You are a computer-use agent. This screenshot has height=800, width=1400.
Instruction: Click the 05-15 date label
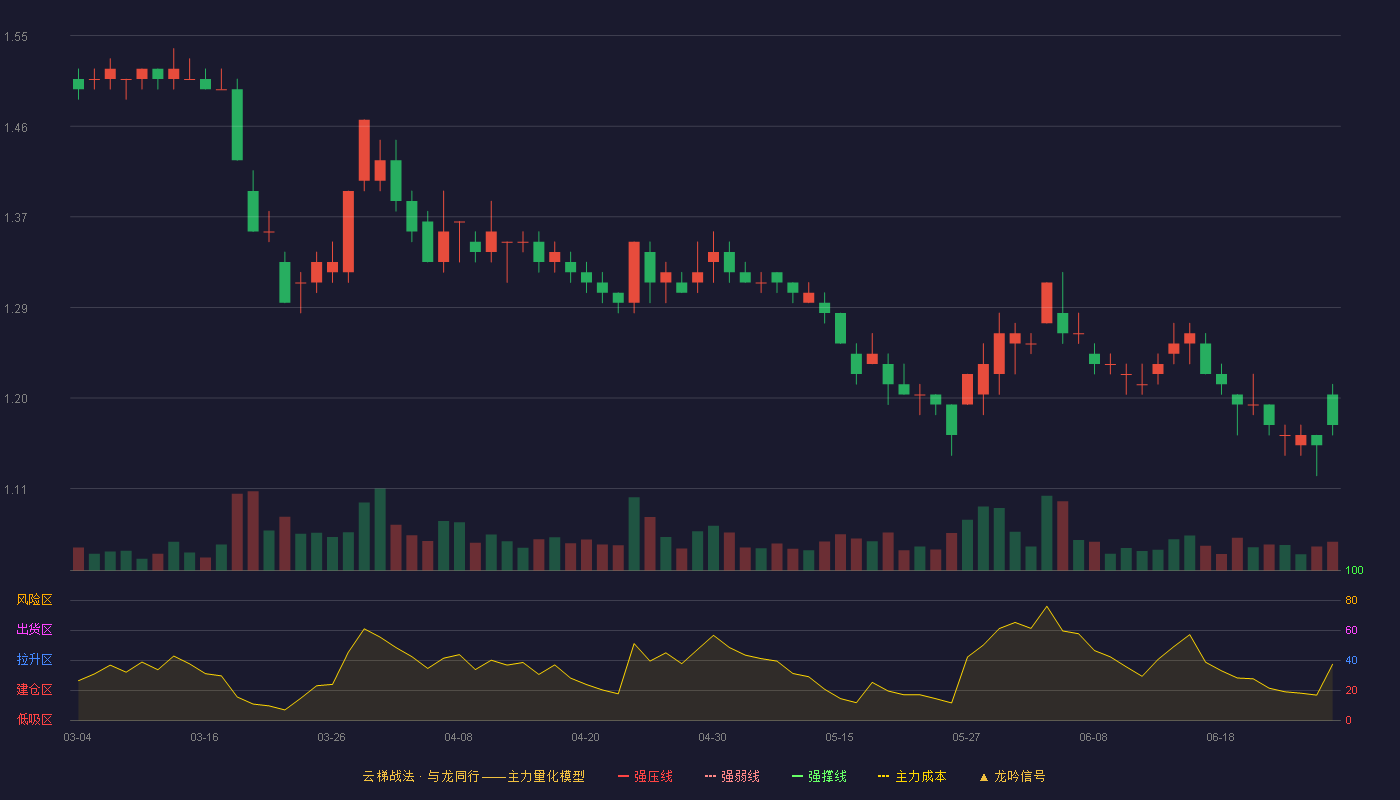[x=839, y=737]
